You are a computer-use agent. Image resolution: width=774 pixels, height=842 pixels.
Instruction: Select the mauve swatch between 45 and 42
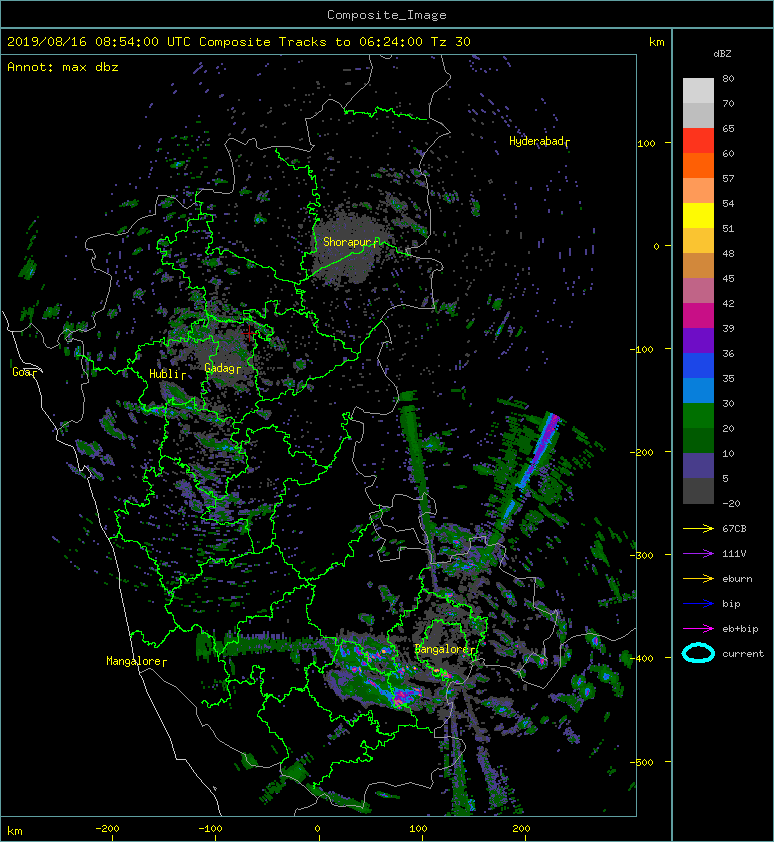coord(698,291)
